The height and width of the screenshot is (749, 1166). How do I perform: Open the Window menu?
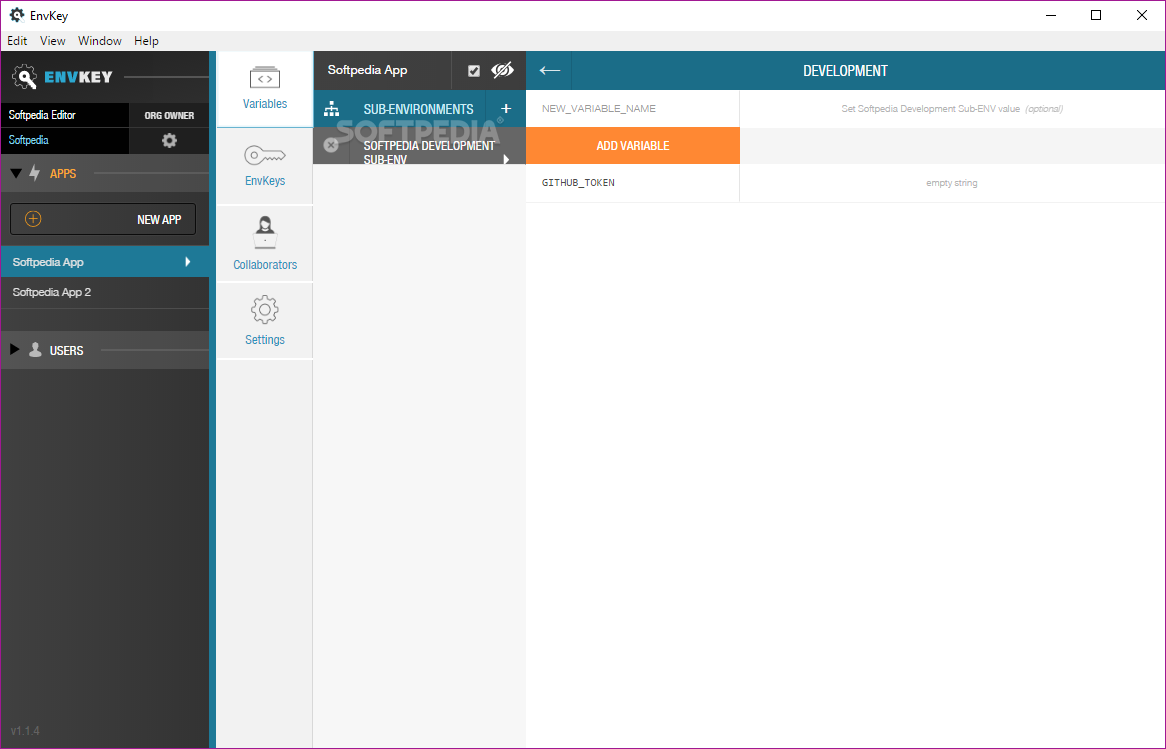[x=100, y=41]
